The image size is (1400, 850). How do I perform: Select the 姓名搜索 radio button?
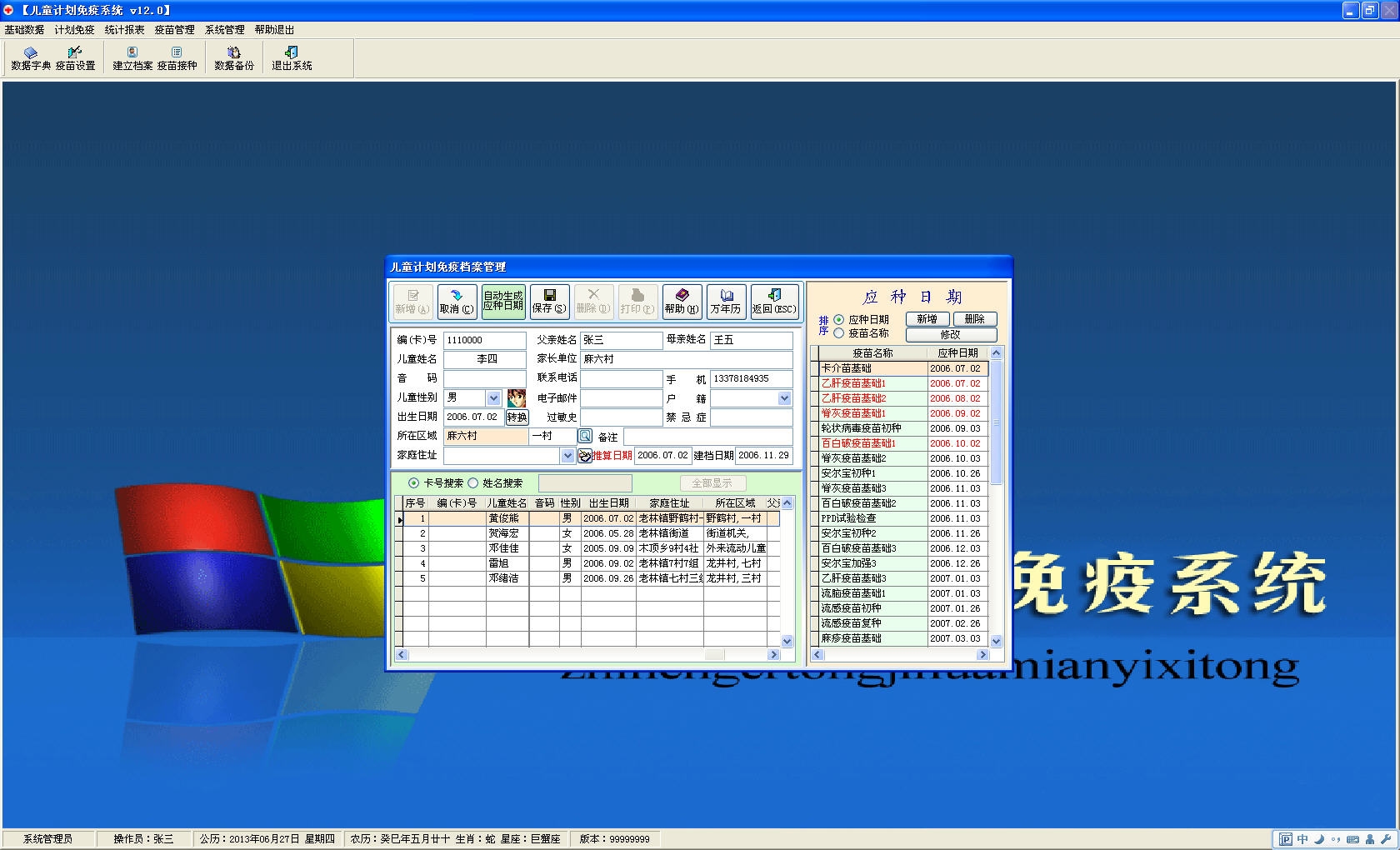coord(472,483)
